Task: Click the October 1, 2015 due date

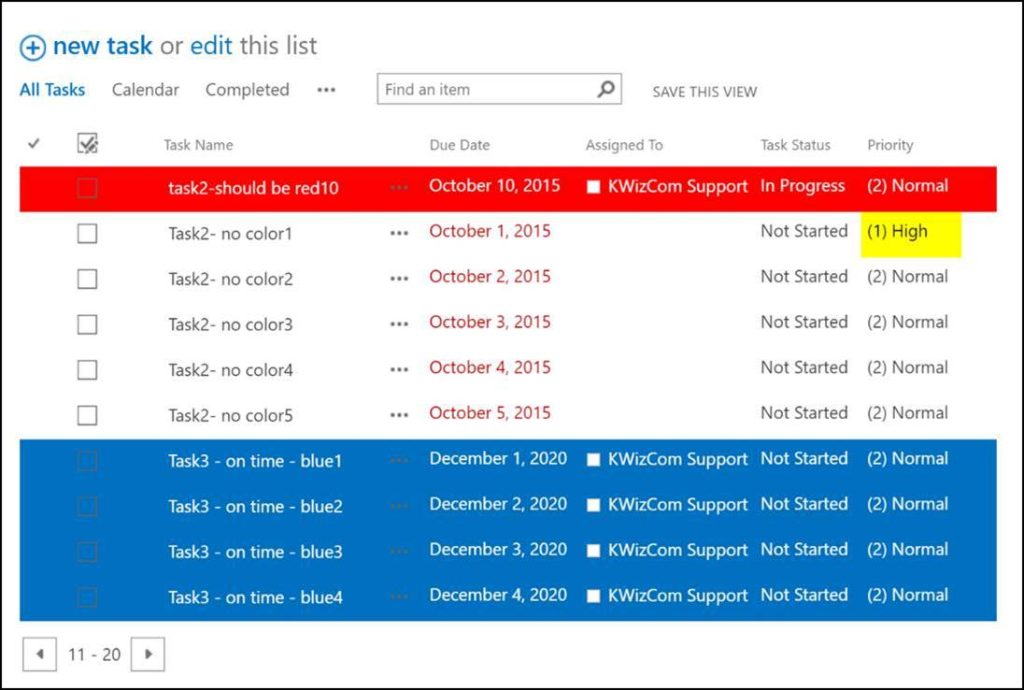Action: pos(490,231)
